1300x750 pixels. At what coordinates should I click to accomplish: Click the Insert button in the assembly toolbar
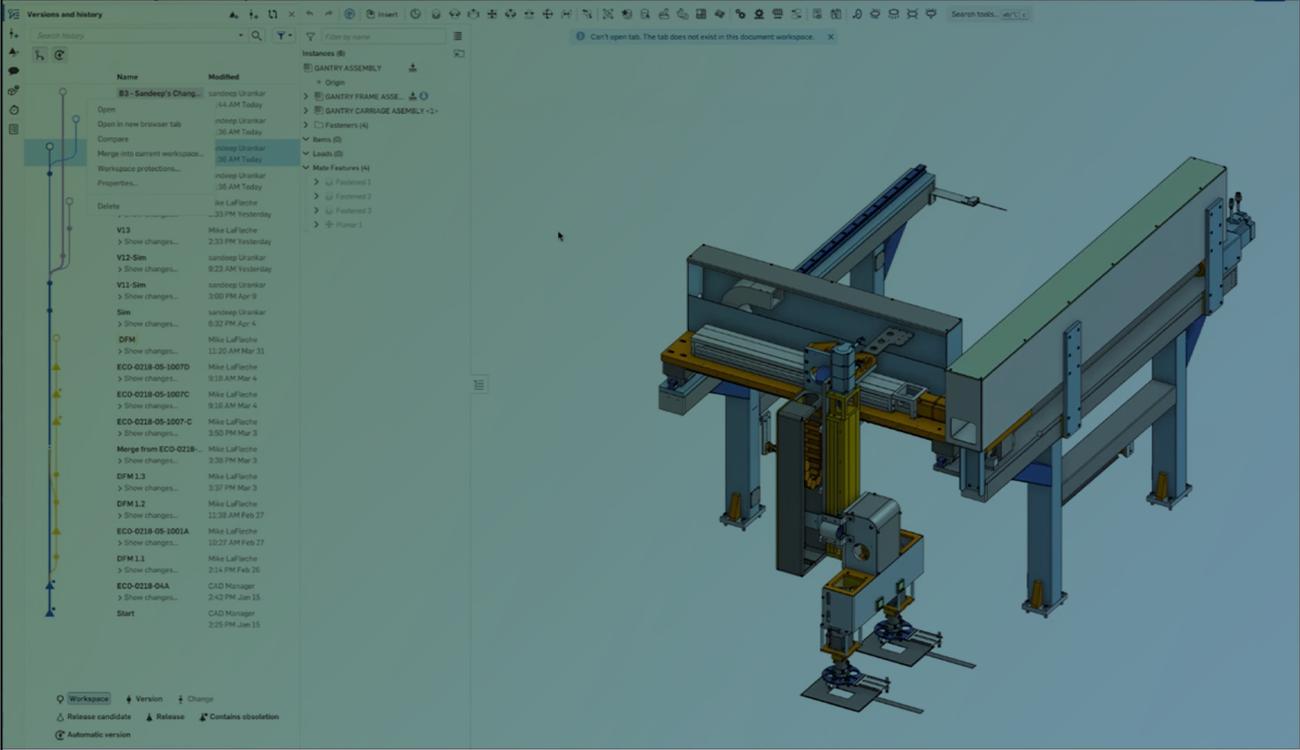tap(383, 14)
